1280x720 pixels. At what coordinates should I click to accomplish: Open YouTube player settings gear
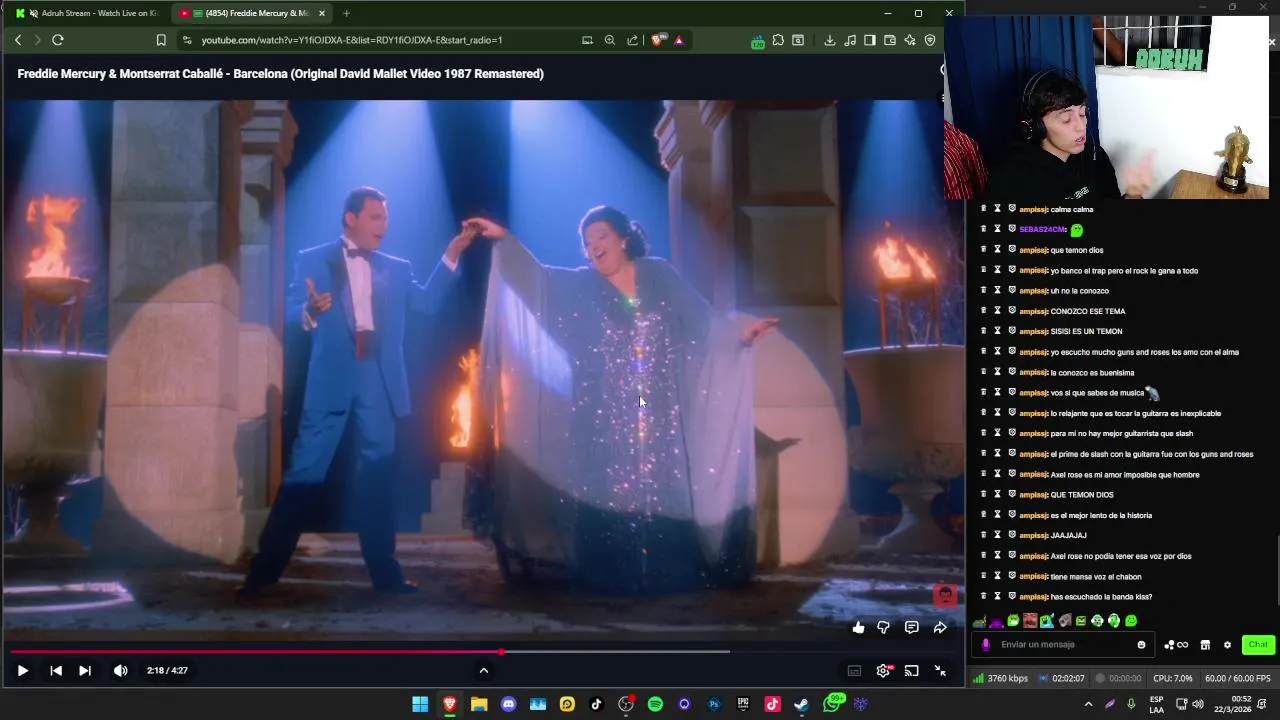click(883, 671)
